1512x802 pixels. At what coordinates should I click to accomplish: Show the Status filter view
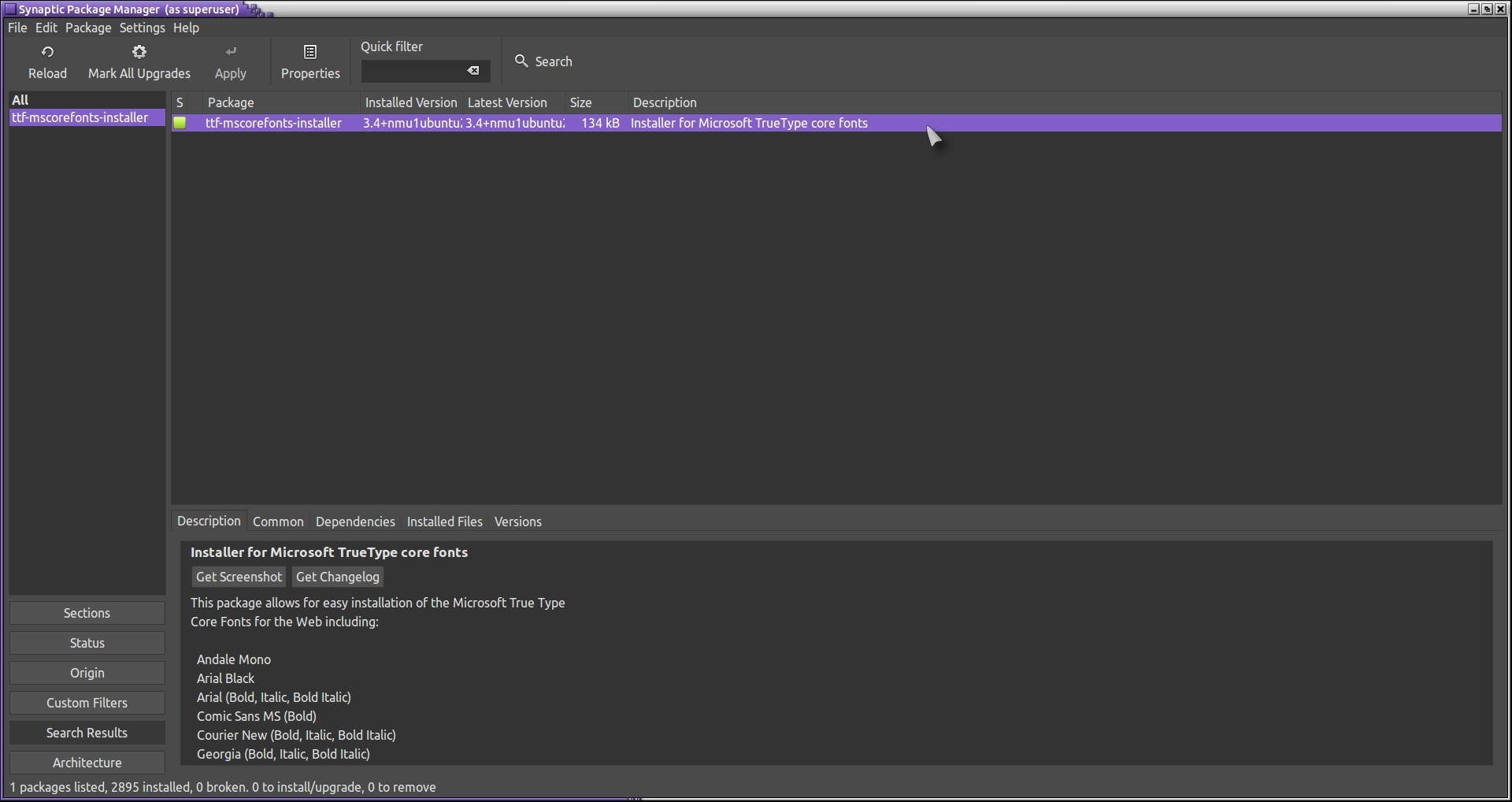tap(87, 643)
